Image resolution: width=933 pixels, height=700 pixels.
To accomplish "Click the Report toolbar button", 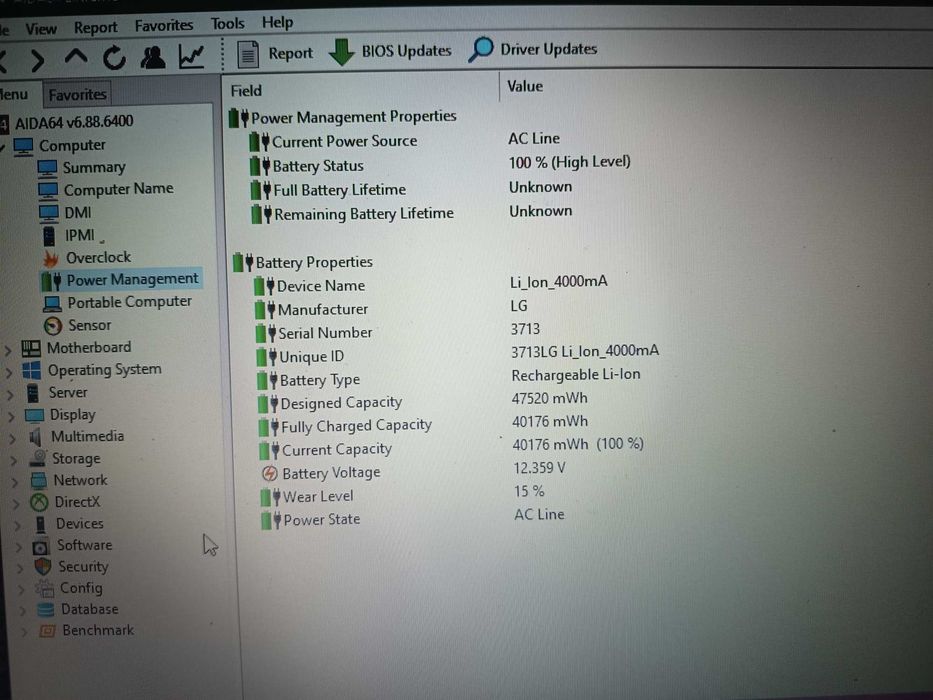I will (275, 54).
